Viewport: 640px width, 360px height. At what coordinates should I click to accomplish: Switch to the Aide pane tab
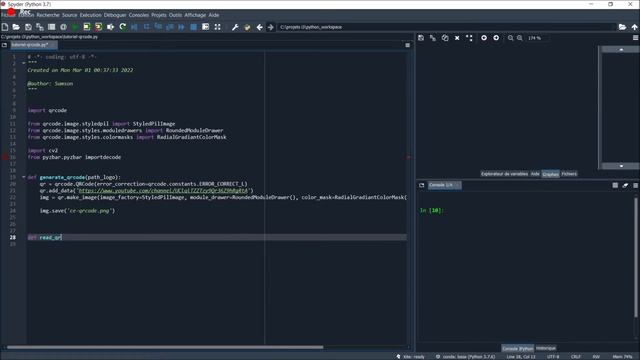pyautogui.click(x=535, y=174)
